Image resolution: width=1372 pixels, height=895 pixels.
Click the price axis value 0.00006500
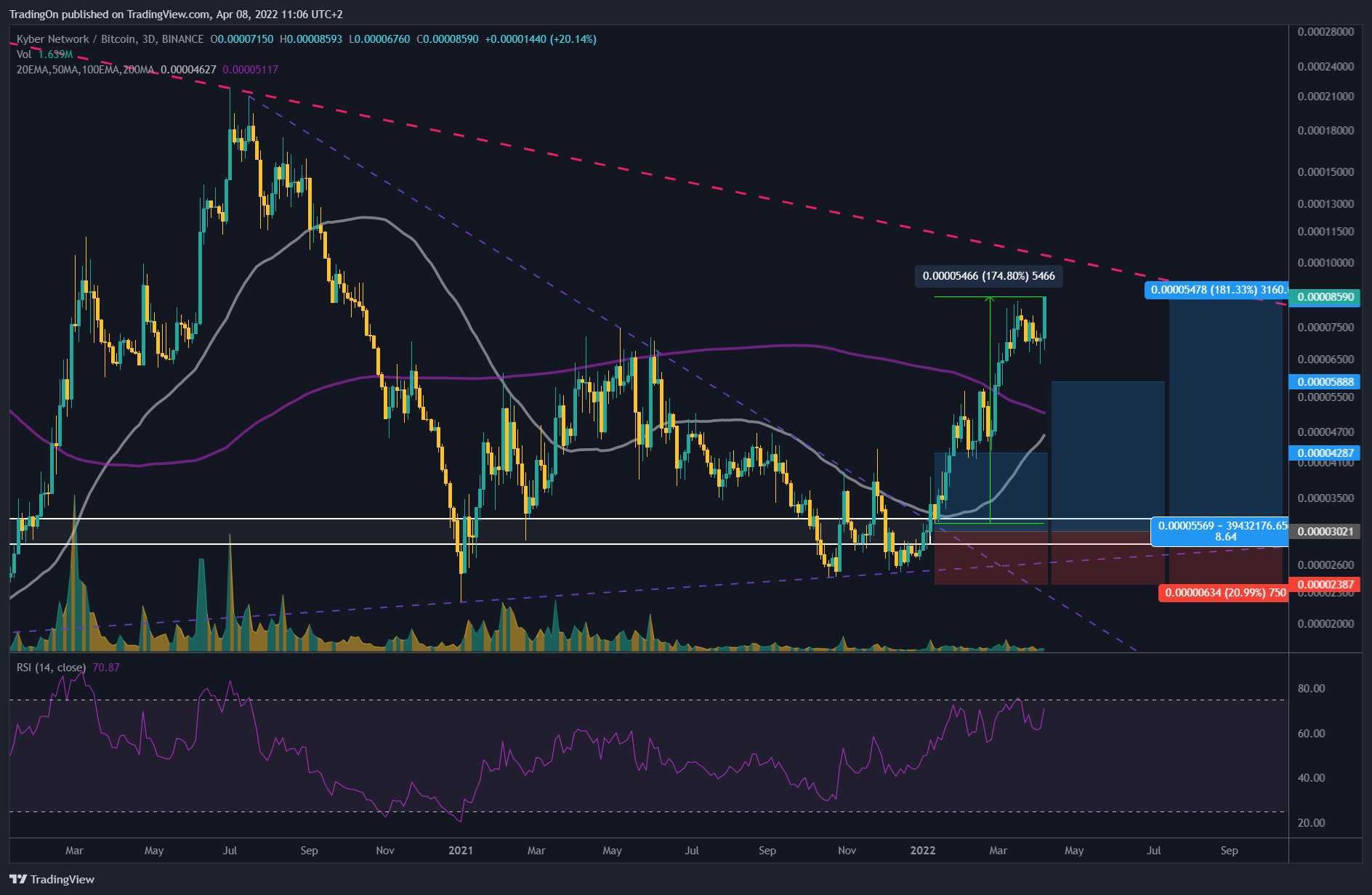(x=1325, y=360)
